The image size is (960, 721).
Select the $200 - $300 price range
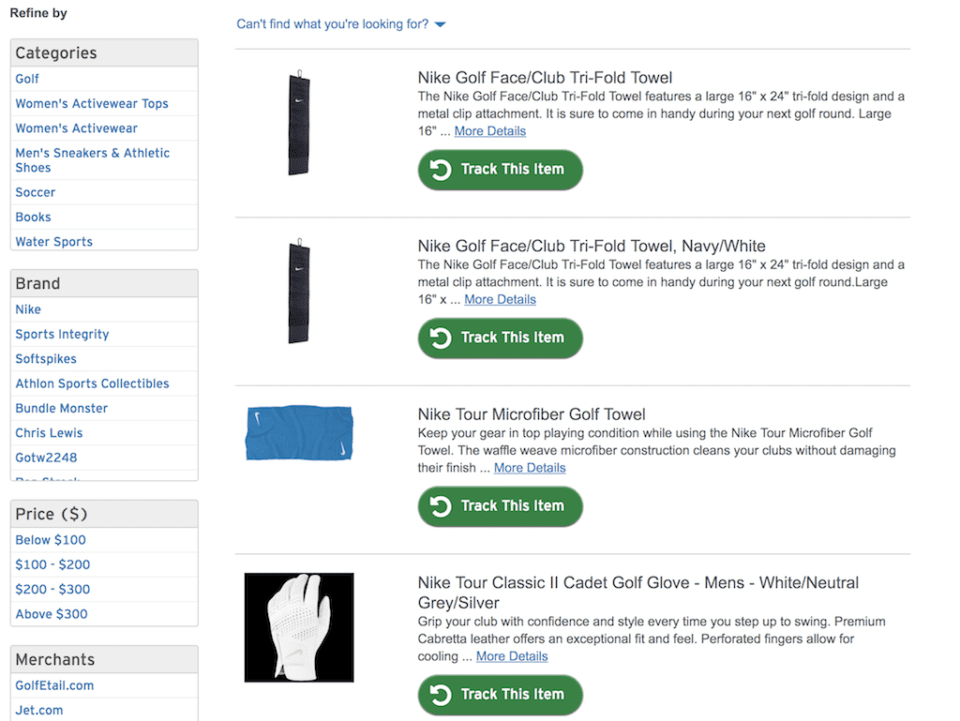tap(53, 589)
